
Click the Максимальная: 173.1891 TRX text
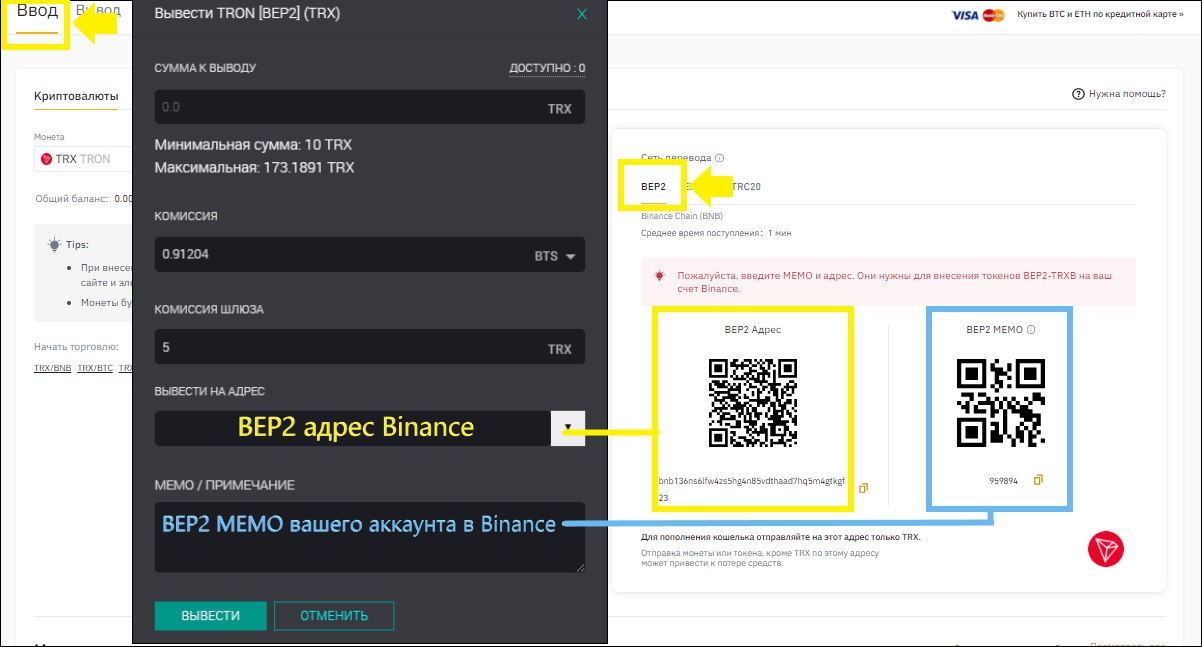255,167
